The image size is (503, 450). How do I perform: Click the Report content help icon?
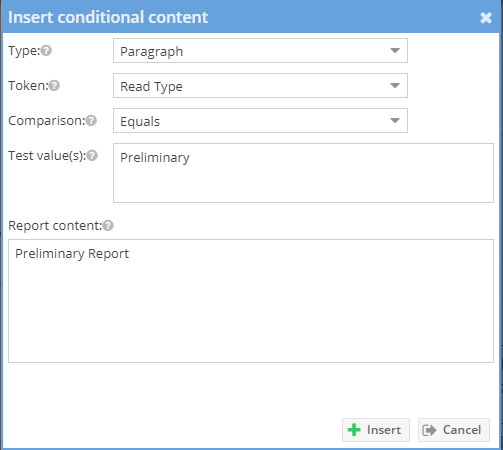coord(108,226)
